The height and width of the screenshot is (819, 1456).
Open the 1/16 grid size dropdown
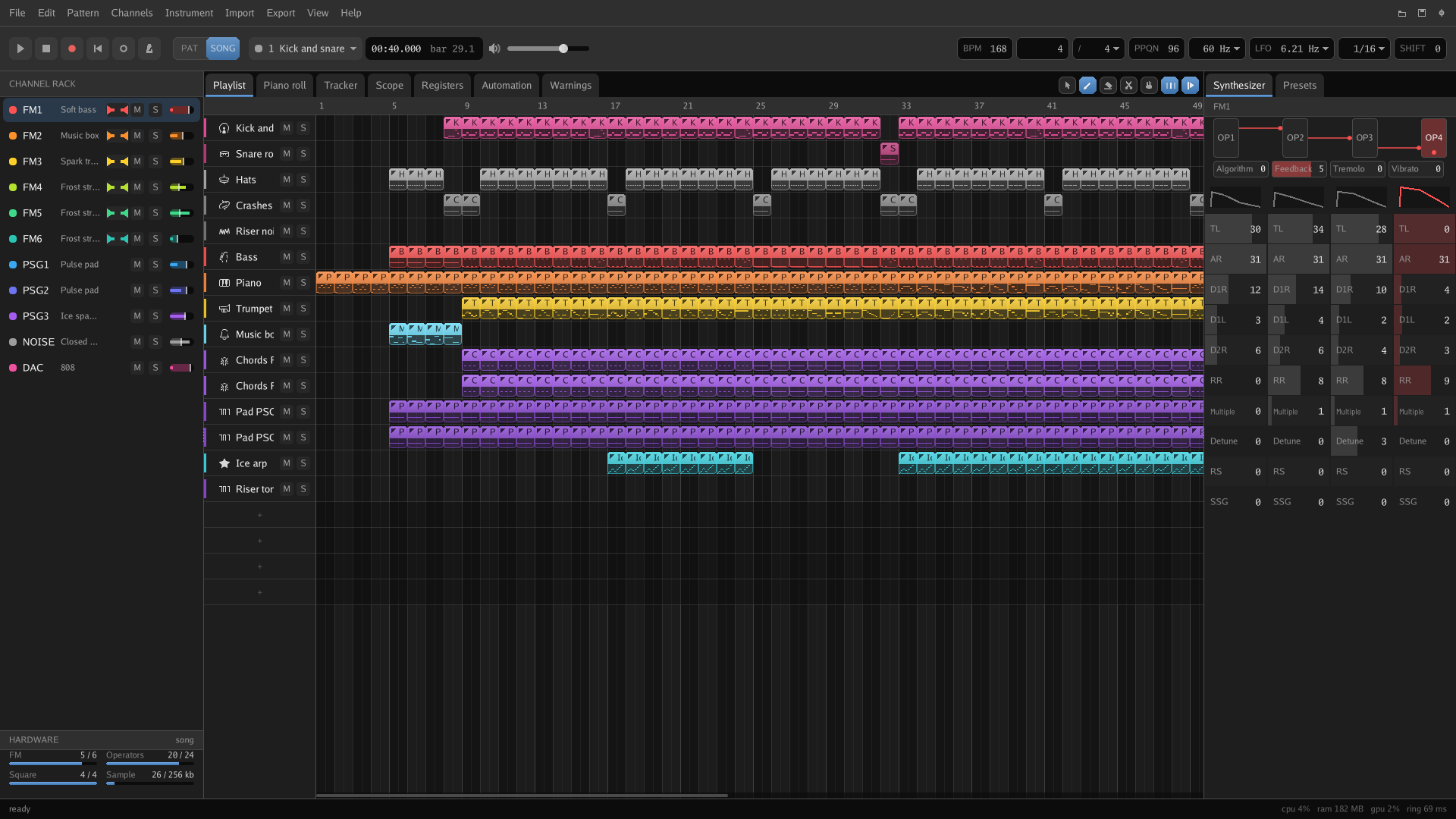pyautogui.click(x=1364, y=49)
